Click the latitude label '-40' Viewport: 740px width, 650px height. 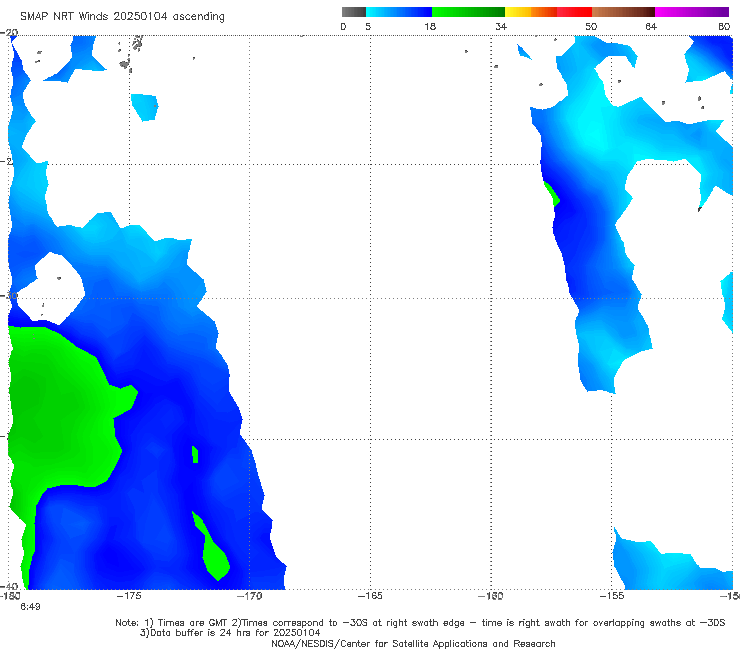(9, 586)
